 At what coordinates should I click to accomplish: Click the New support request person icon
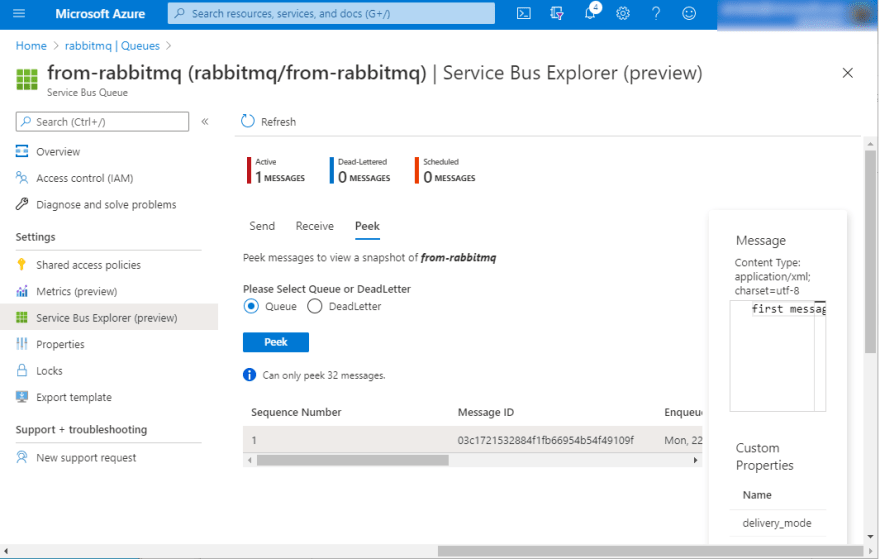pos(22,457)
